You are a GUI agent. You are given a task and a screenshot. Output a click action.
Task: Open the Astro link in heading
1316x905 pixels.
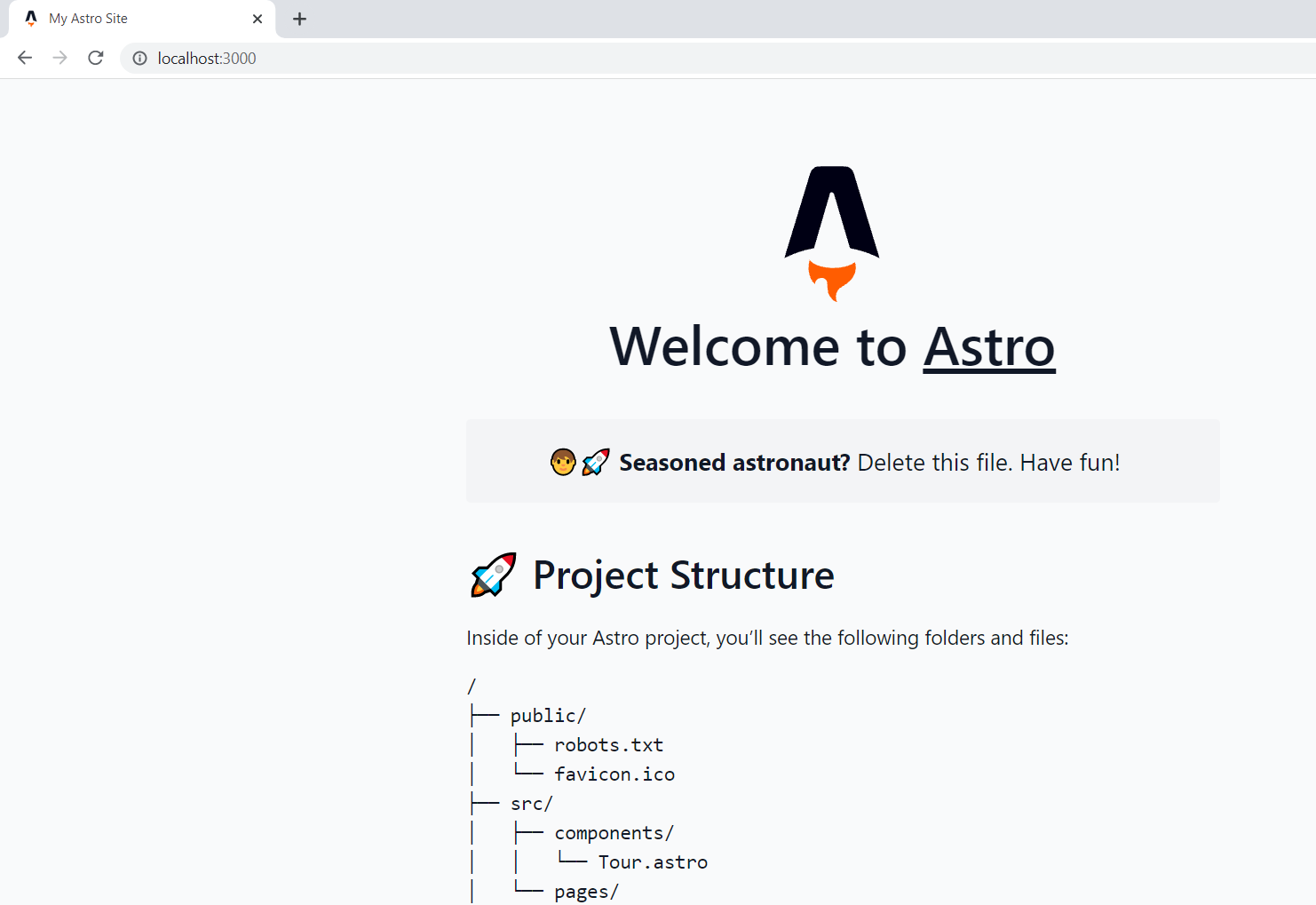pos(989,346)
